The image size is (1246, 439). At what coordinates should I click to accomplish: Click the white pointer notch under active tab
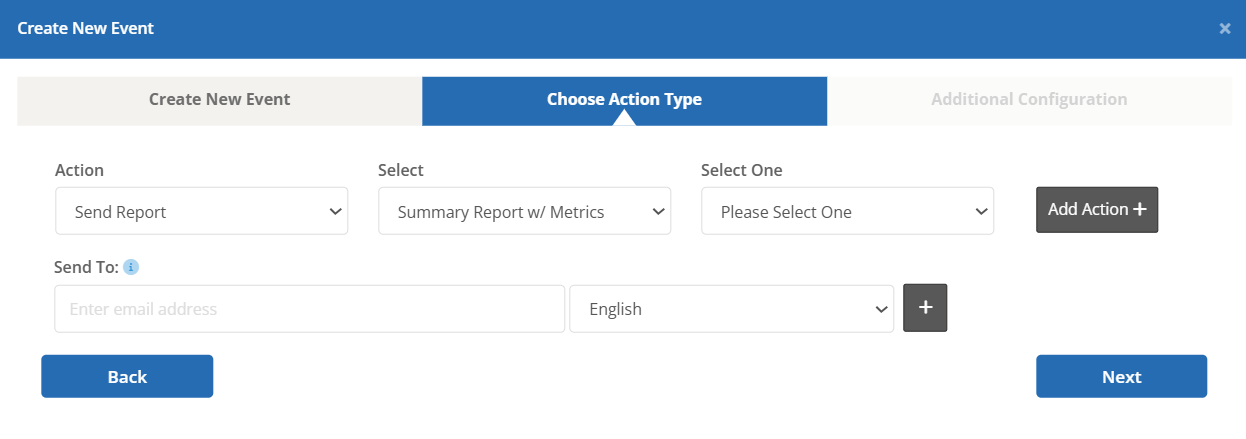pyautogui.click(x=624, y=119)
